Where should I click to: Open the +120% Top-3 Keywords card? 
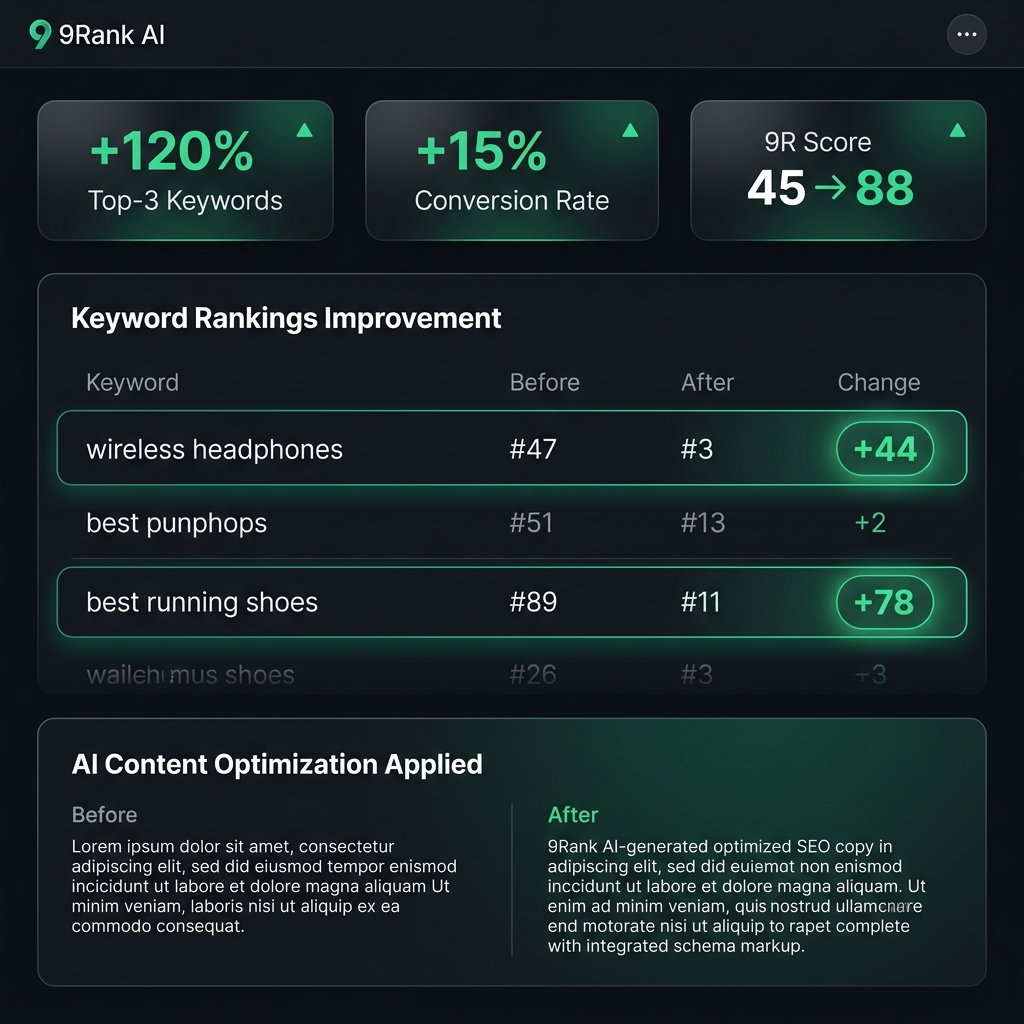185,170
